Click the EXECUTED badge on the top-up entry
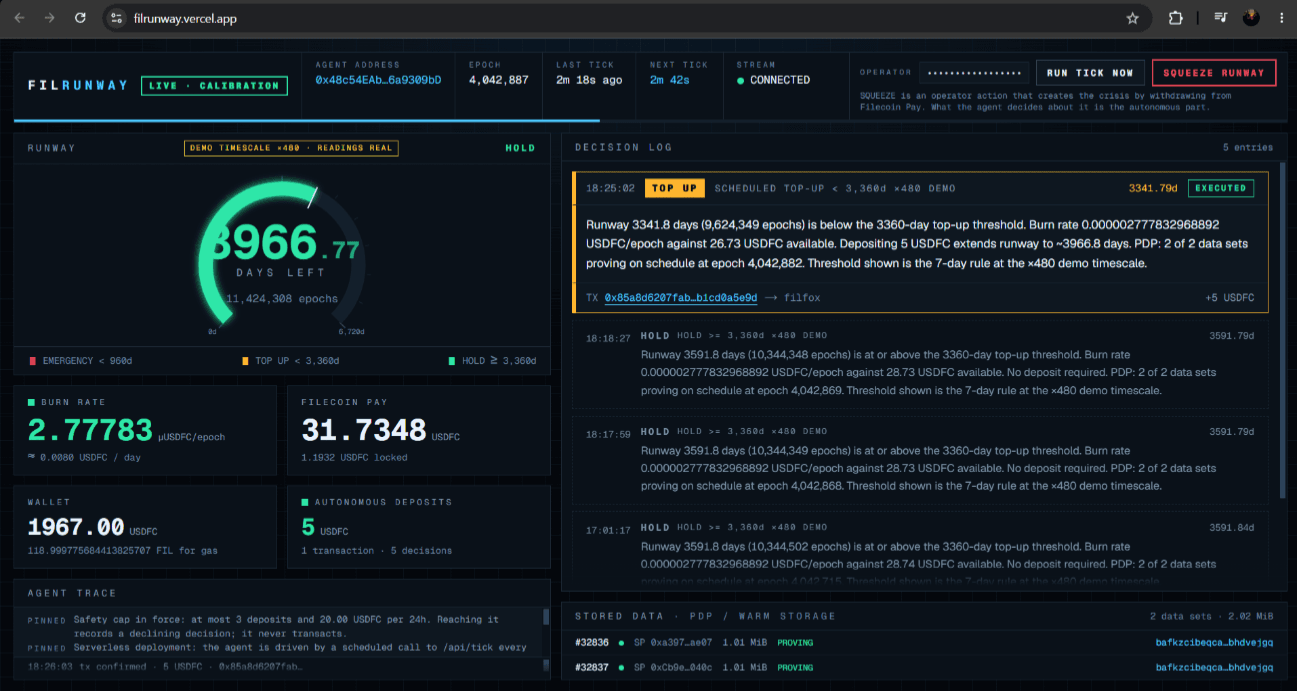This screenshot has width=1297, height=691. click(1221, 187)
